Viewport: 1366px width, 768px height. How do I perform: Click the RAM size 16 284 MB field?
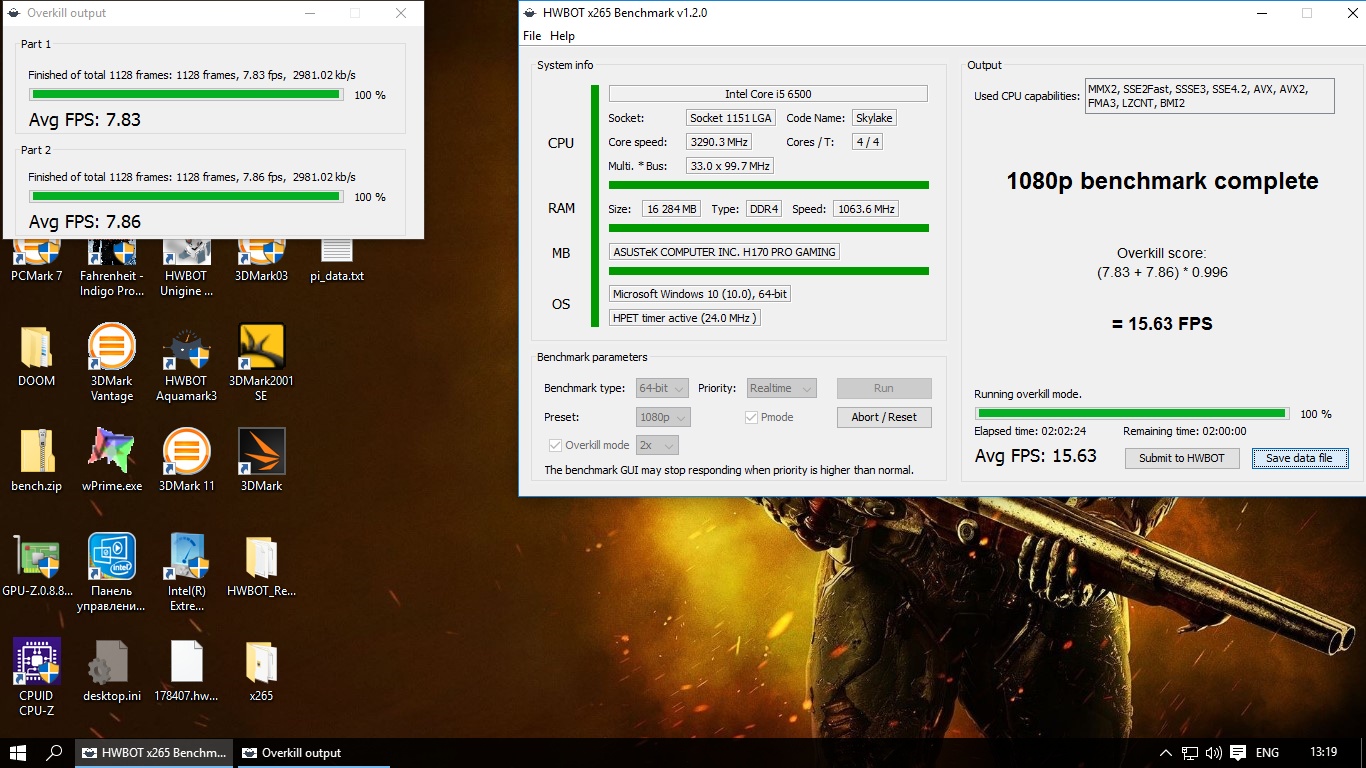pos(671,209)
